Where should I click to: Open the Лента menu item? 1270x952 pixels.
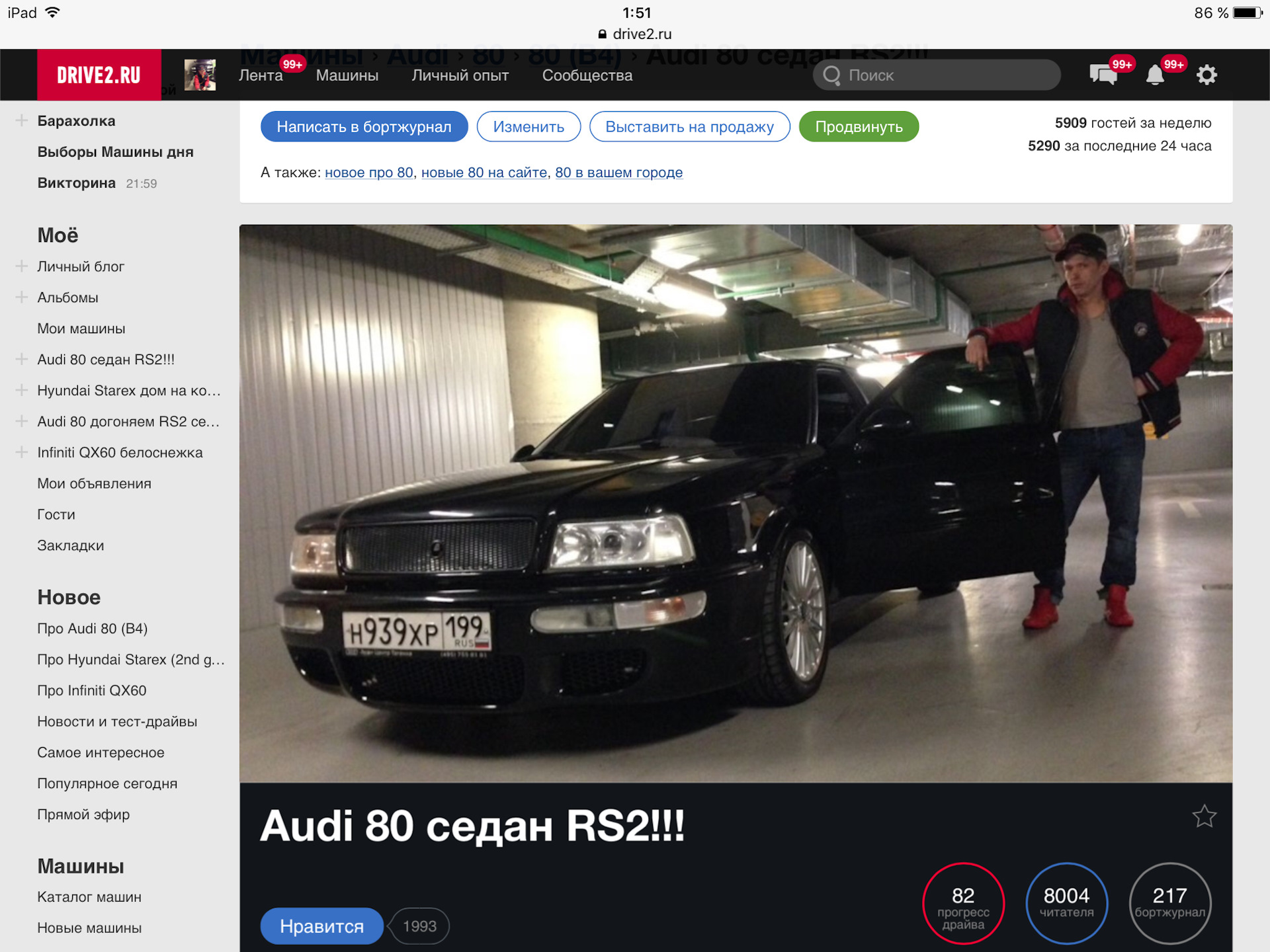pyautogui.click(x=261, y=75)
